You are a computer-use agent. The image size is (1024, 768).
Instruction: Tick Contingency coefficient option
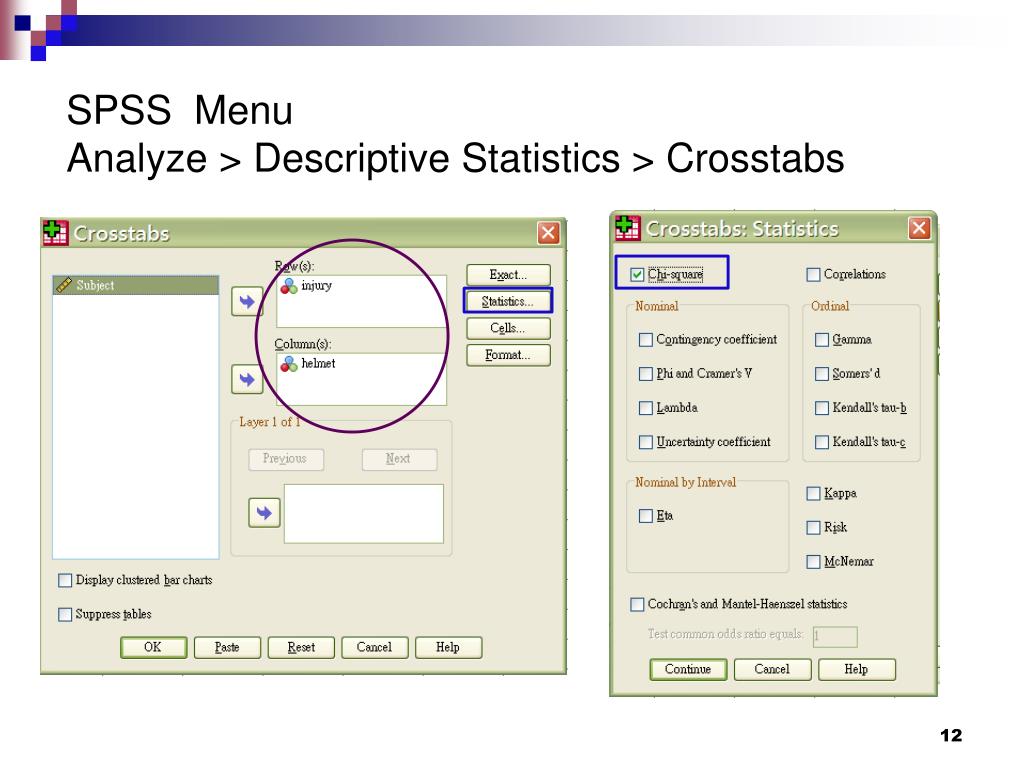tap(646, 340)
